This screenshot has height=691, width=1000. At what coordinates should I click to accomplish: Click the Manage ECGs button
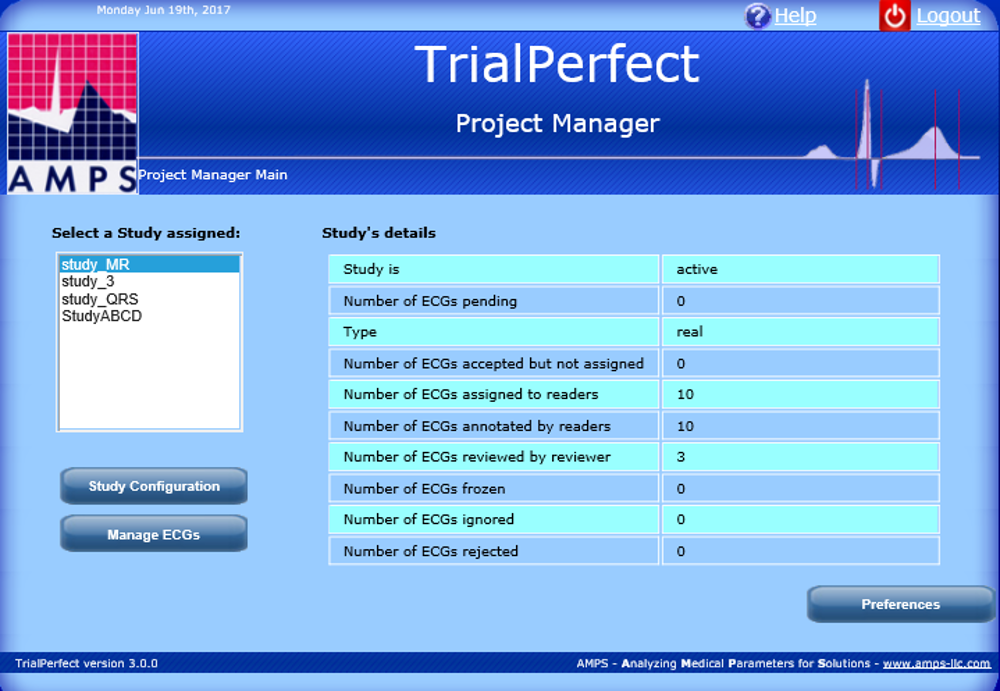154,534
